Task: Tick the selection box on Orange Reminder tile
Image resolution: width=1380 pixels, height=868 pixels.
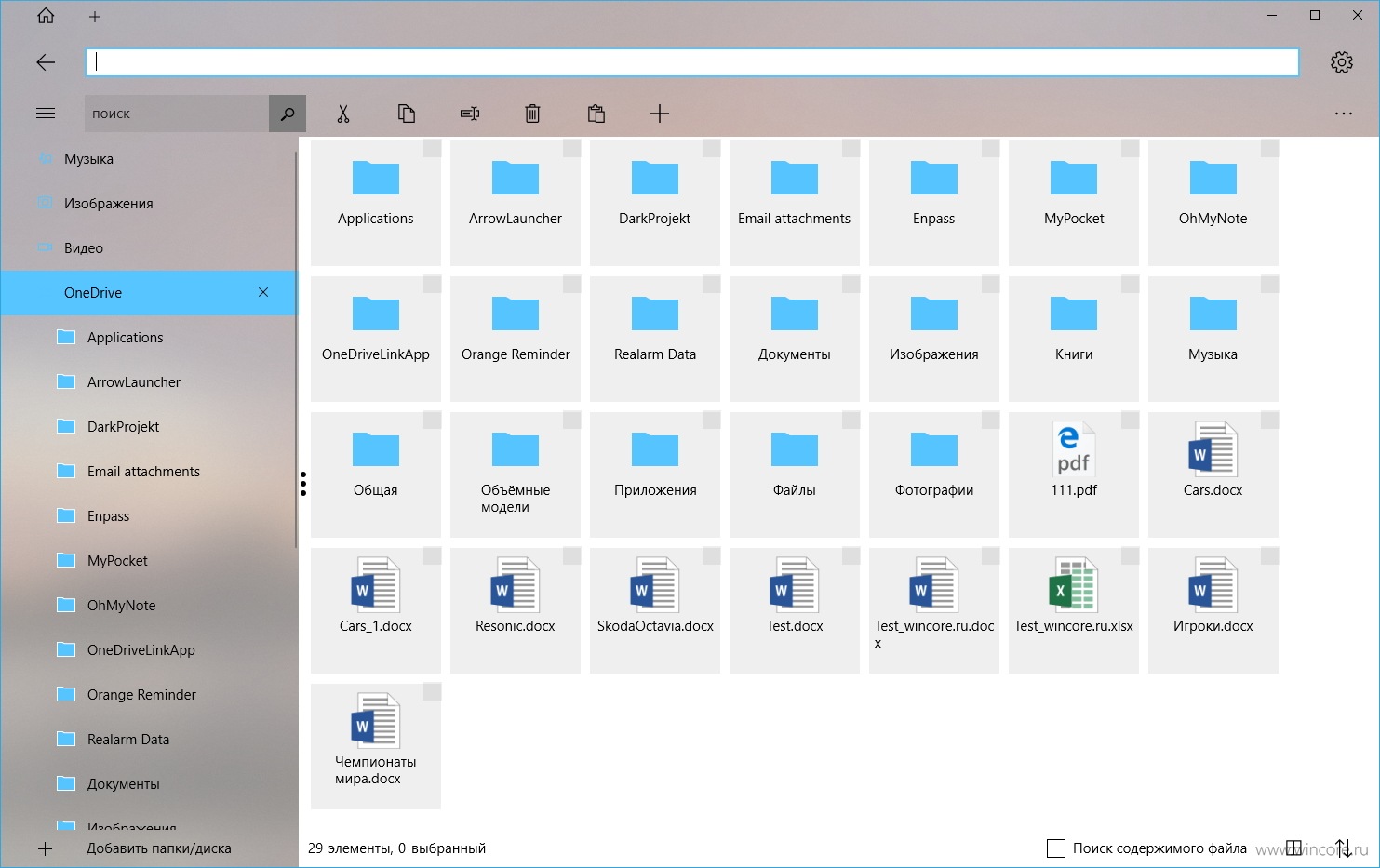Action: pos(571,285)
